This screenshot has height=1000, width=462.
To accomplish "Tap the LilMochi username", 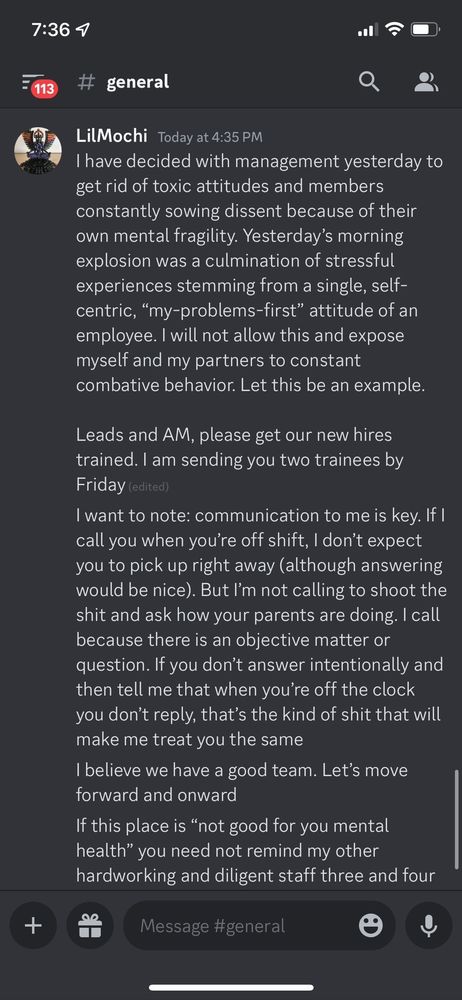I will pos(112,136).
